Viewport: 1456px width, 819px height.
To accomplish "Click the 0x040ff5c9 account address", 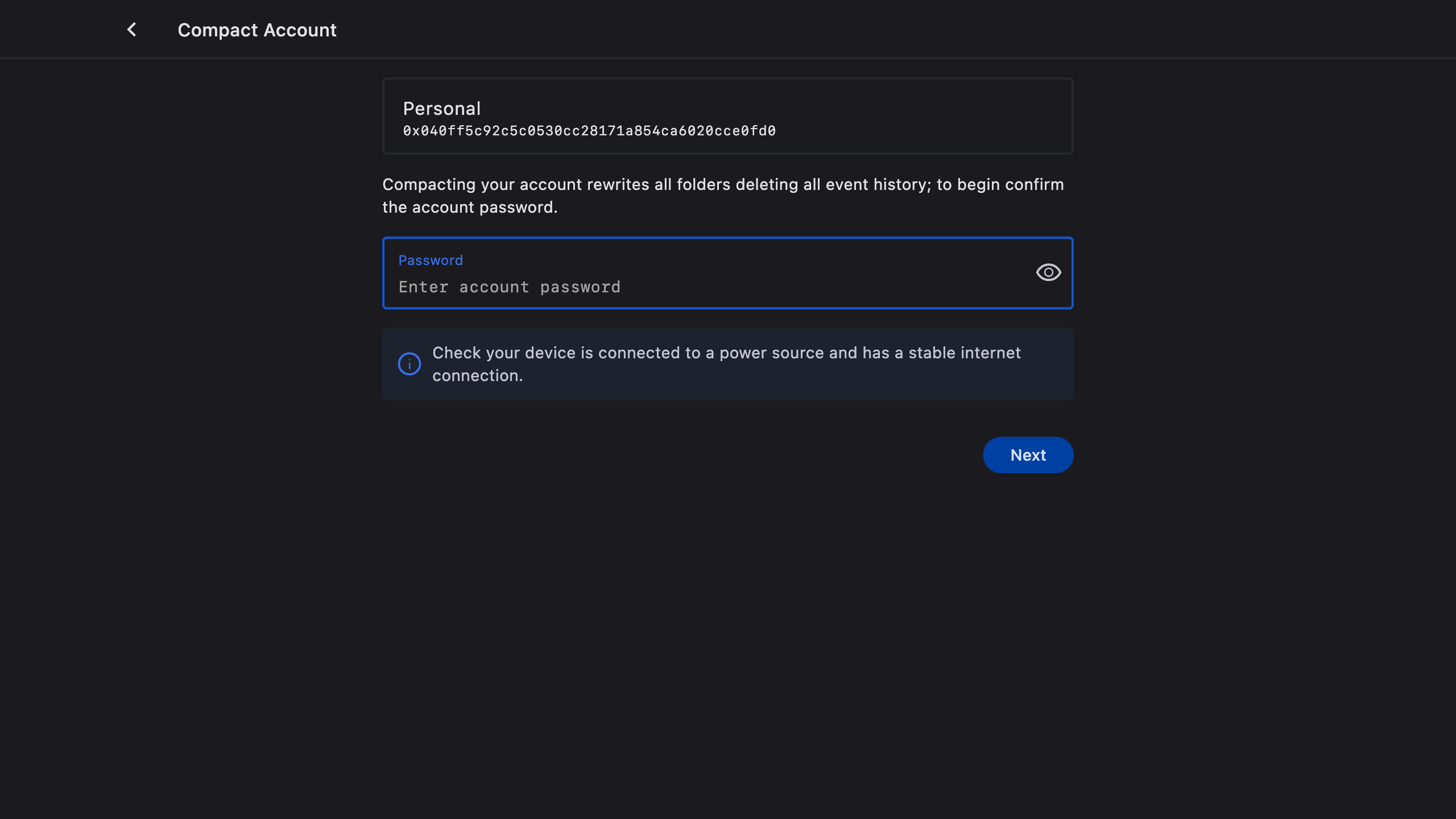I will 589,131.
